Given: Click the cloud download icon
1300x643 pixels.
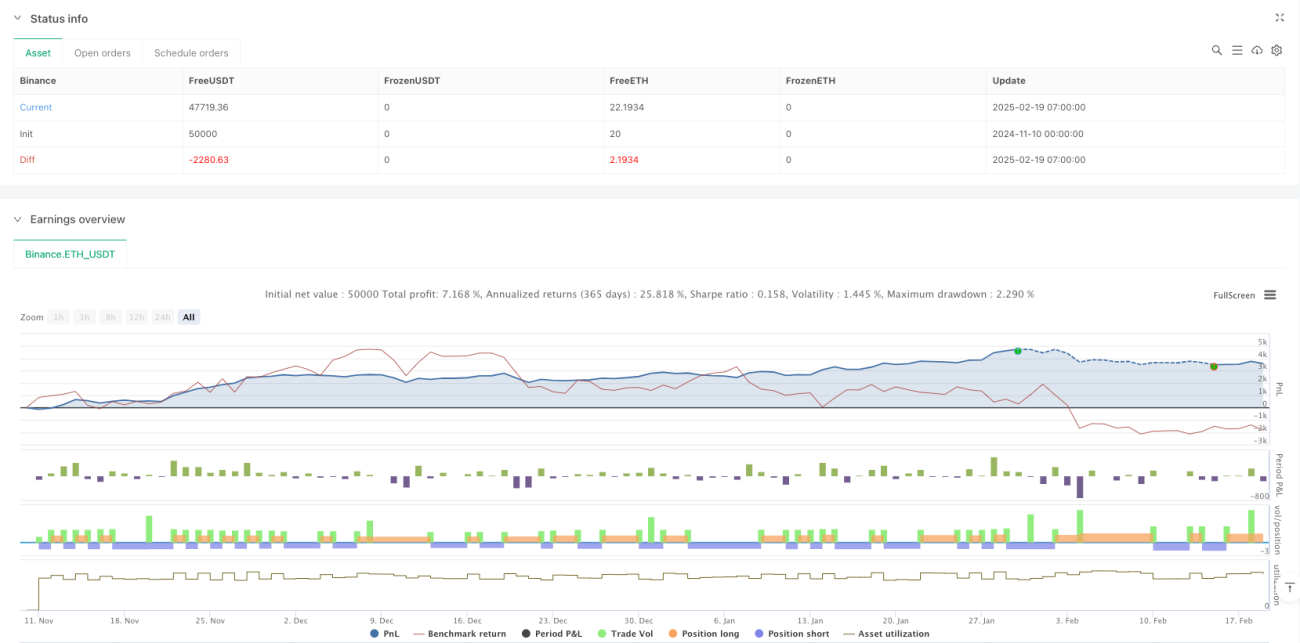Looking at the screenshot, I should pyautogui.click(x=1257, y=50).
